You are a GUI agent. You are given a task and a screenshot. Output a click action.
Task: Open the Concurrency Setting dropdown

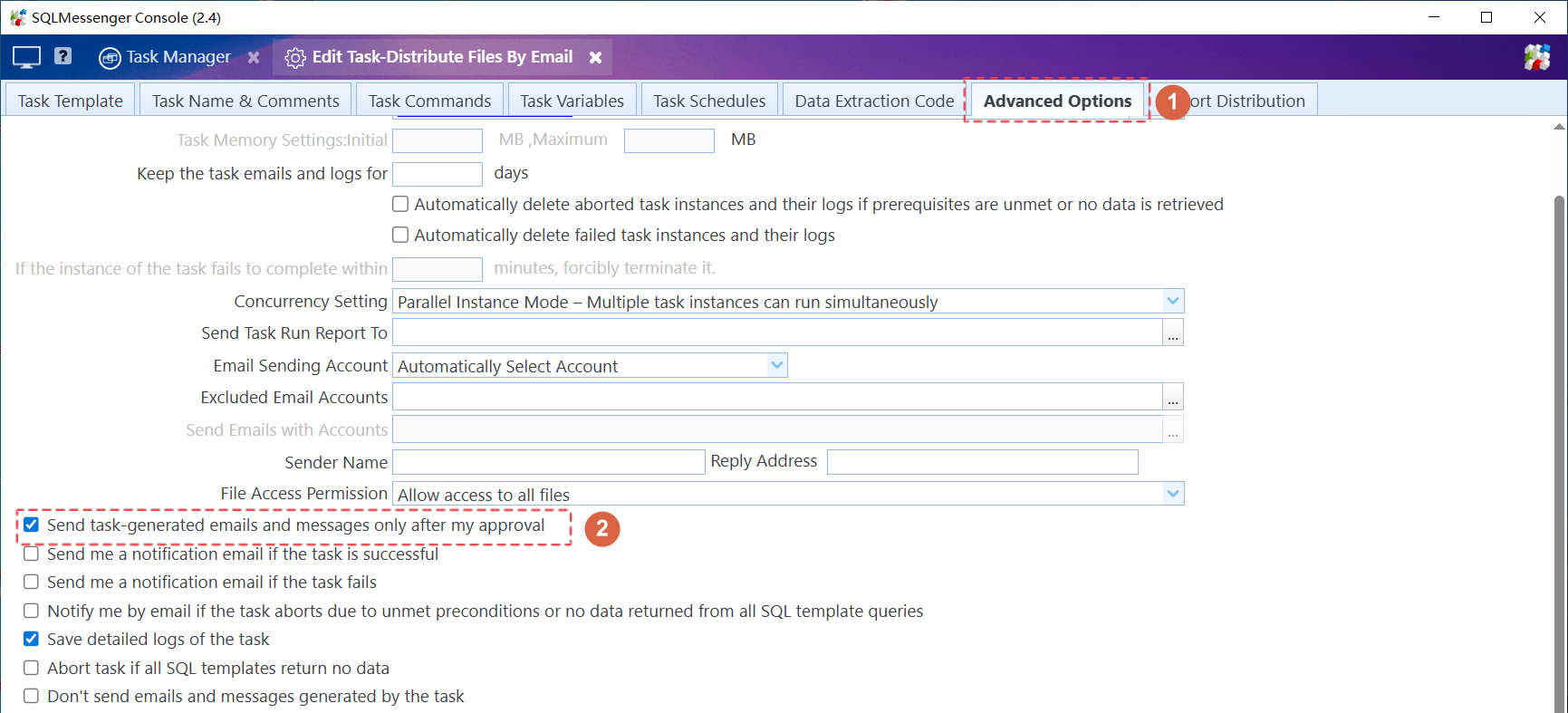click(x=788, y=302)
